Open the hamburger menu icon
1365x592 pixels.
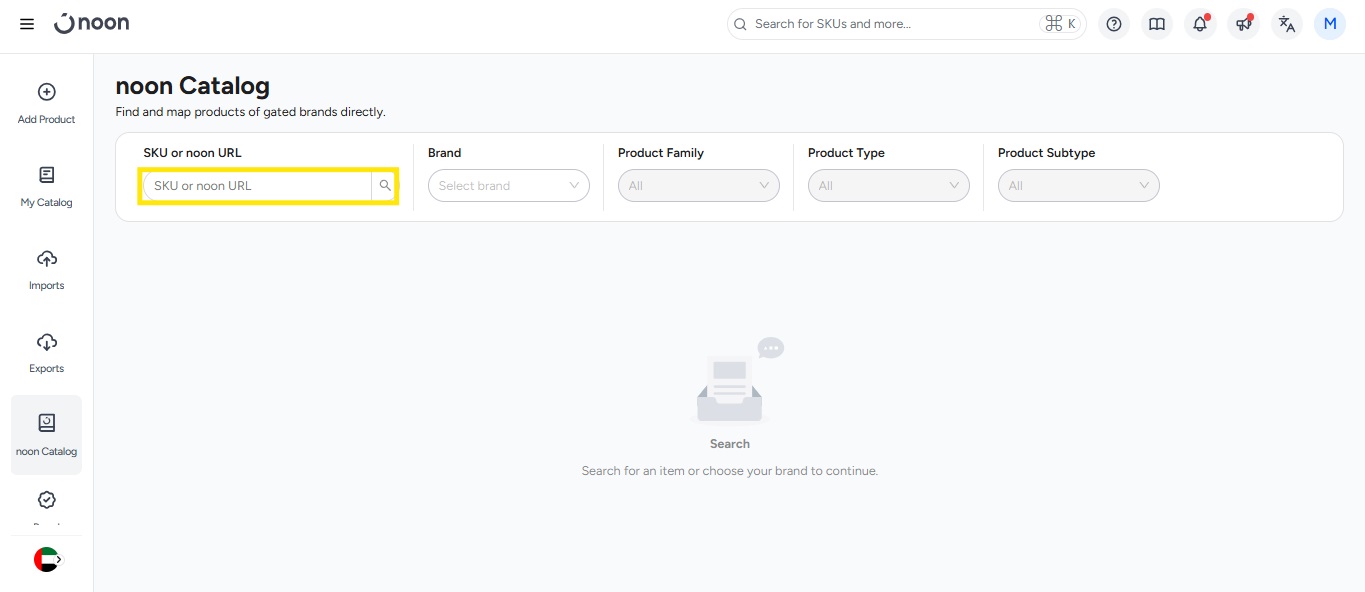[x=27, y=24]
